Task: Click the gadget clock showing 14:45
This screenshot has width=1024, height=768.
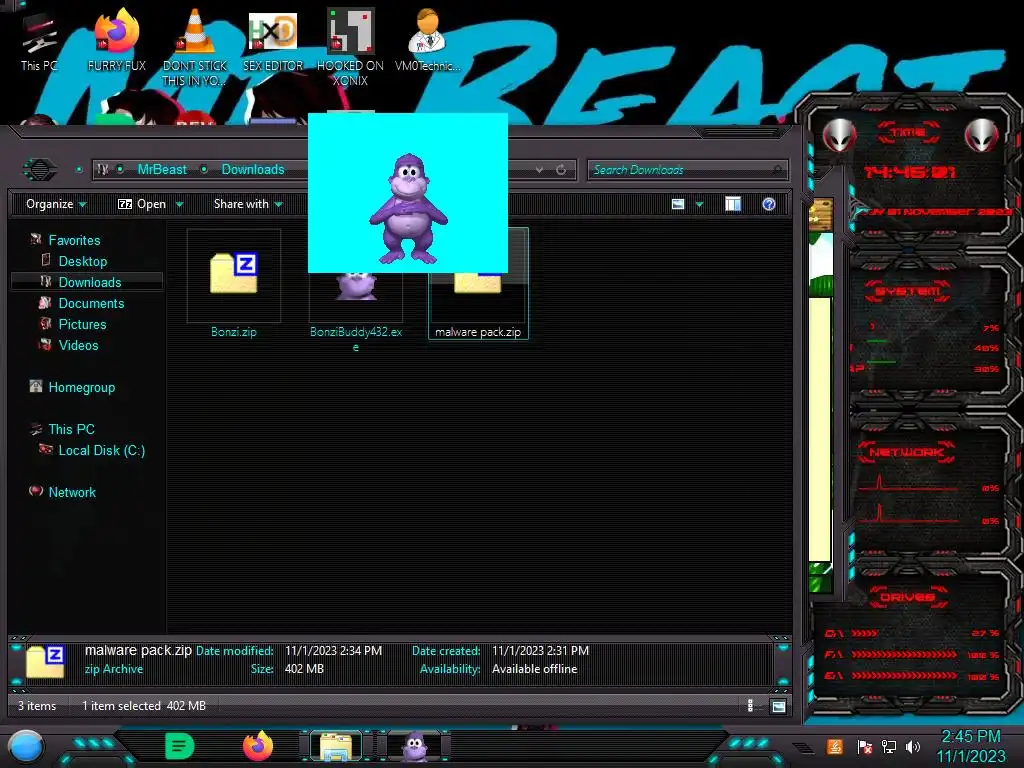Action: [x=910, y=172]
